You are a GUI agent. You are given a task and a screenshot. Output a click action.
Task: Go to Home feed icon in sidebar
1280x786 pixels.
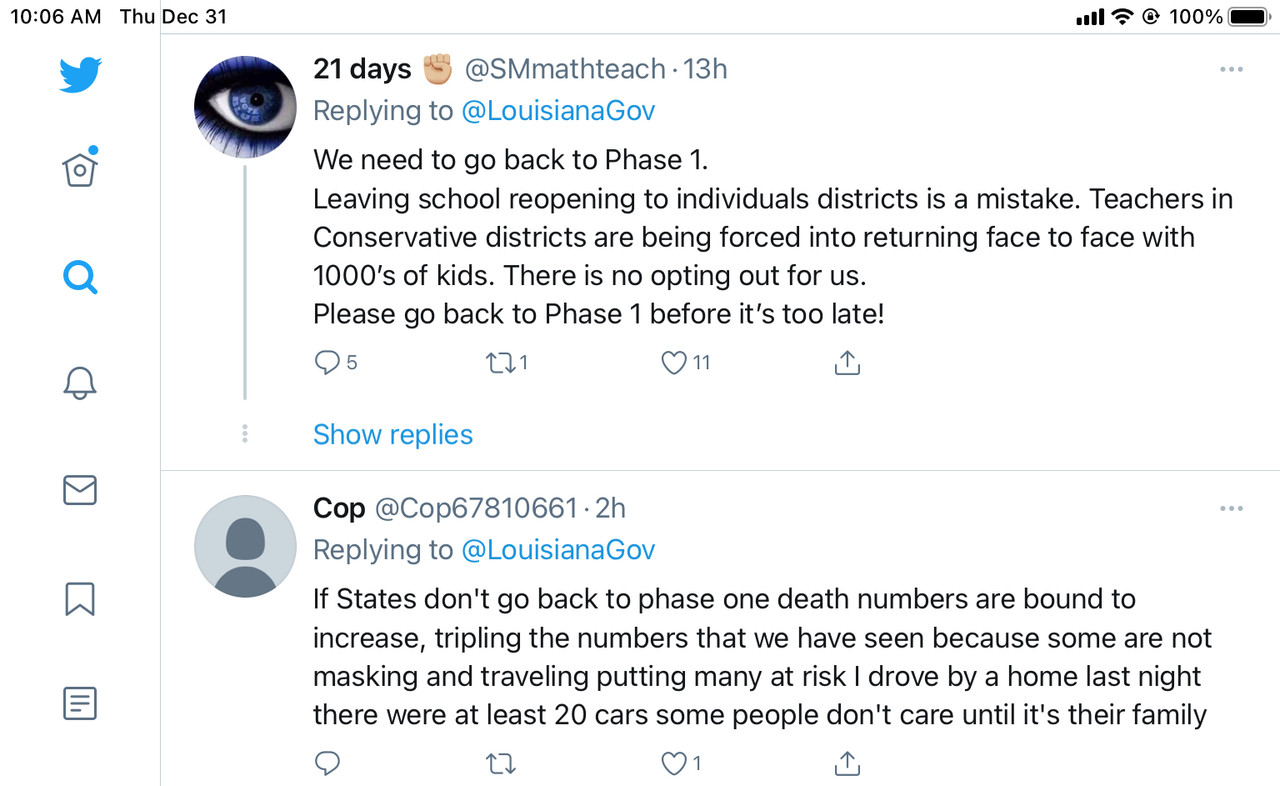80,168
